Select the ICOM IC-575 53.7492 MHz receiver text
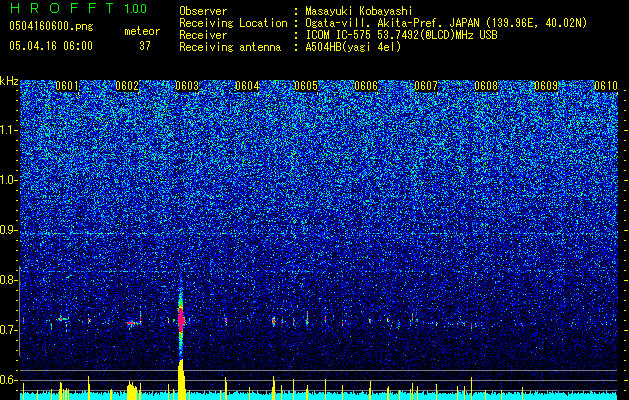The image size is (629, 400). pyautogui.click(x=401, y=35)
